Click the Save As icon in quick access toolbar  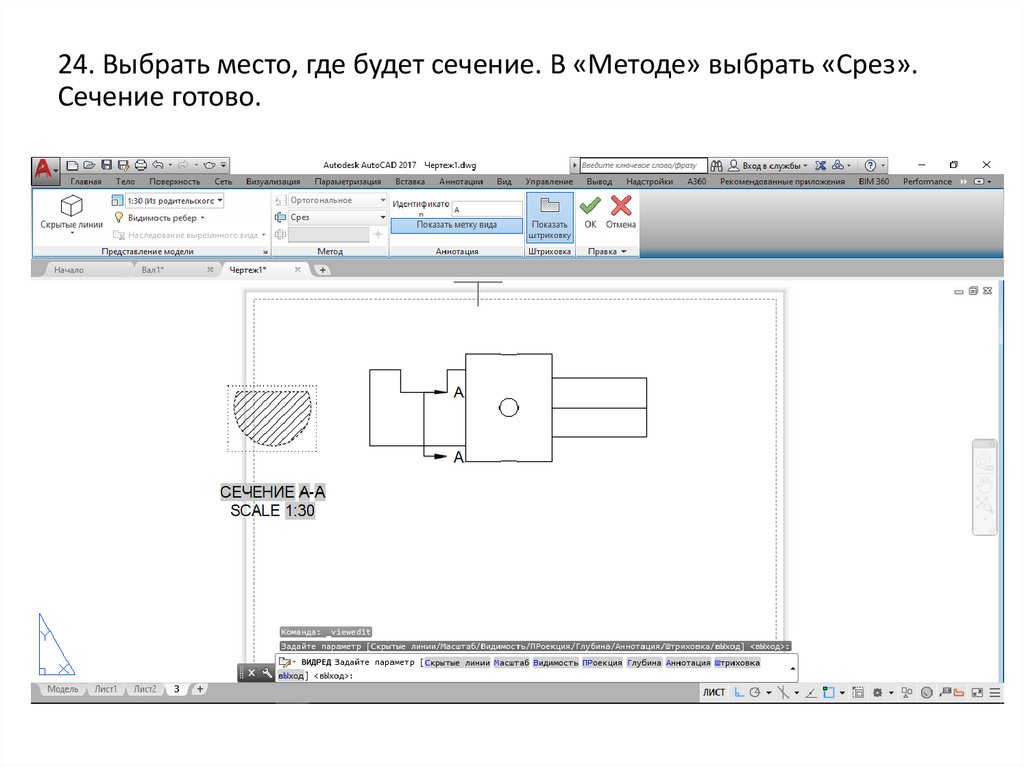(123, 165)
